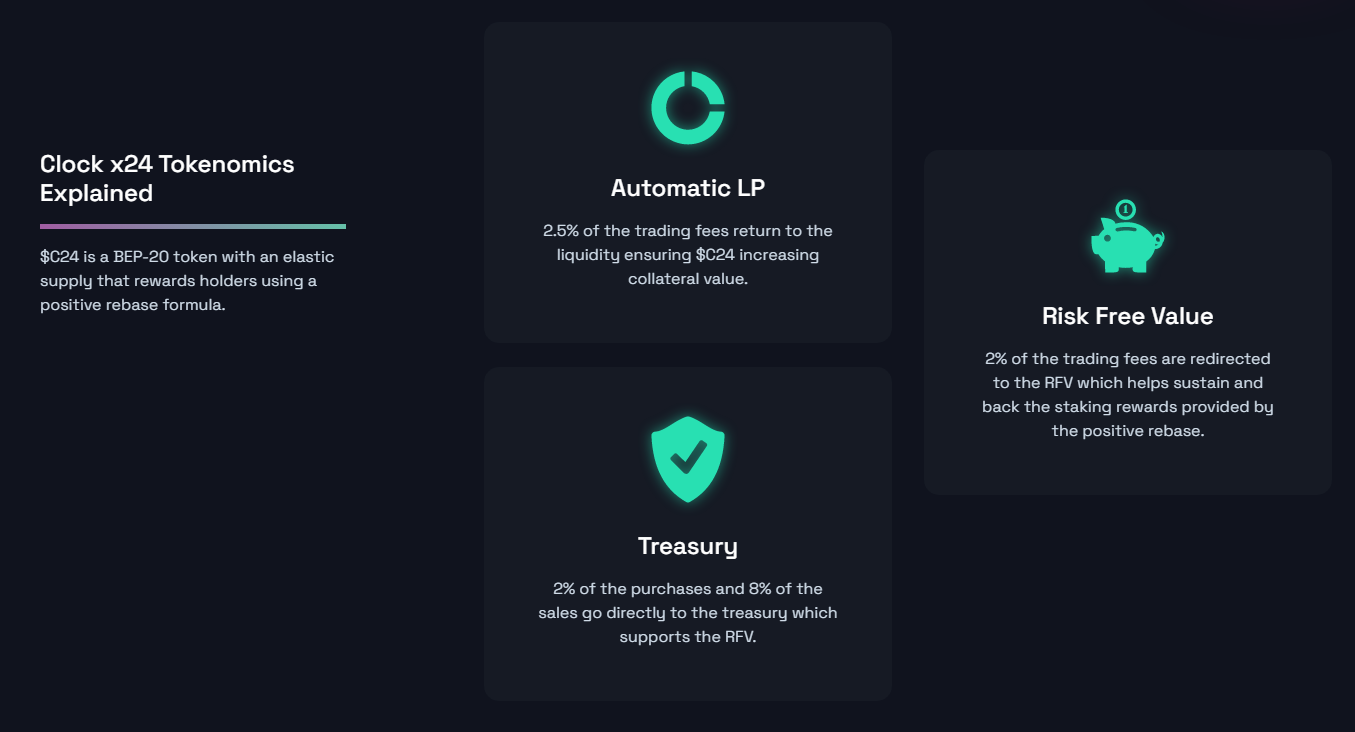Click the 'positive rebase formula.' intro line
The image size is (1355, 732).
133,305
